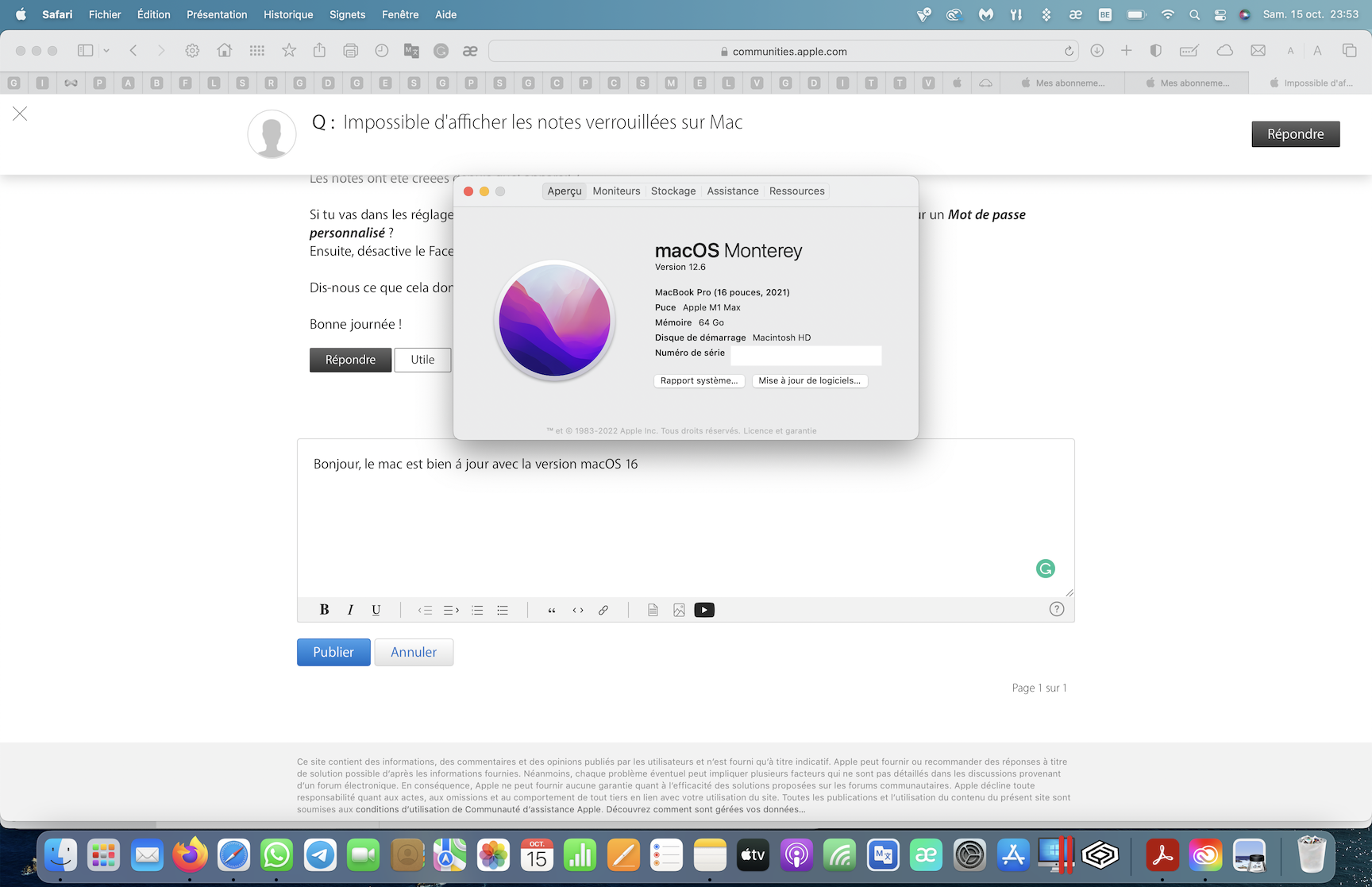Switch to the Stockage tab
The image size is (1372, 887).
(x=673, y=191)
